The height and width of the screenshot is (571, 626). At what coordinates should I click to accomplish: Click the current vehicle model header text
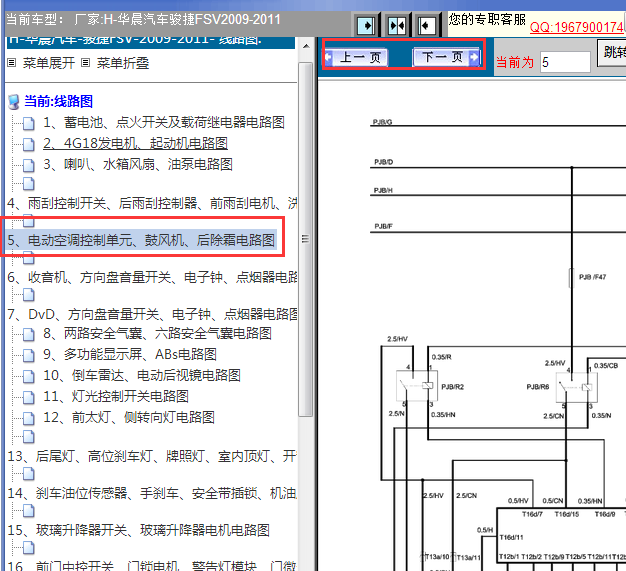[143, 20]
